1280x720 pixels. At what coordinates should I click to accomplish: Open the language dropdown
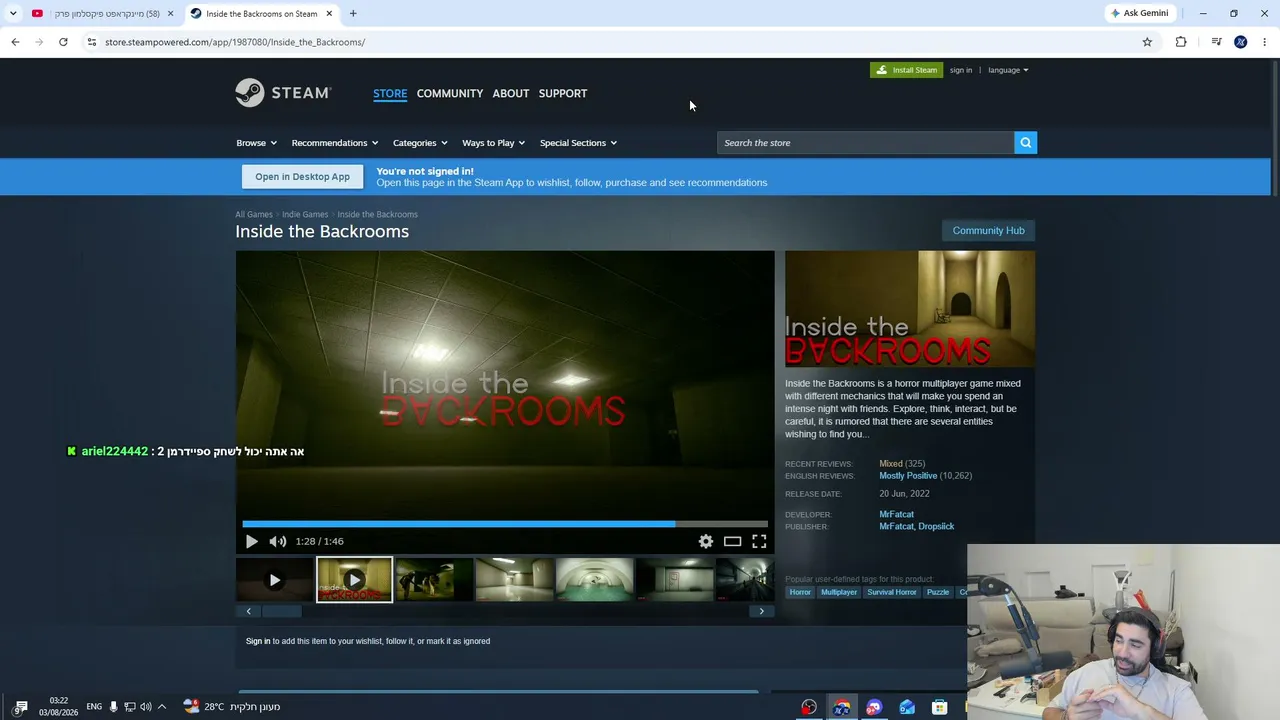click(1008, 70)
